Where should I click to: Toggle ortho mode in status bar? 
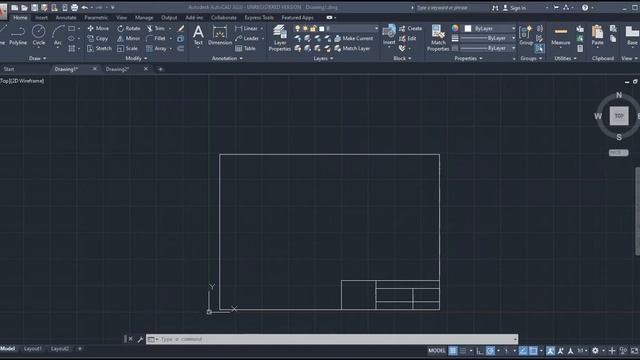pos(480,351)
